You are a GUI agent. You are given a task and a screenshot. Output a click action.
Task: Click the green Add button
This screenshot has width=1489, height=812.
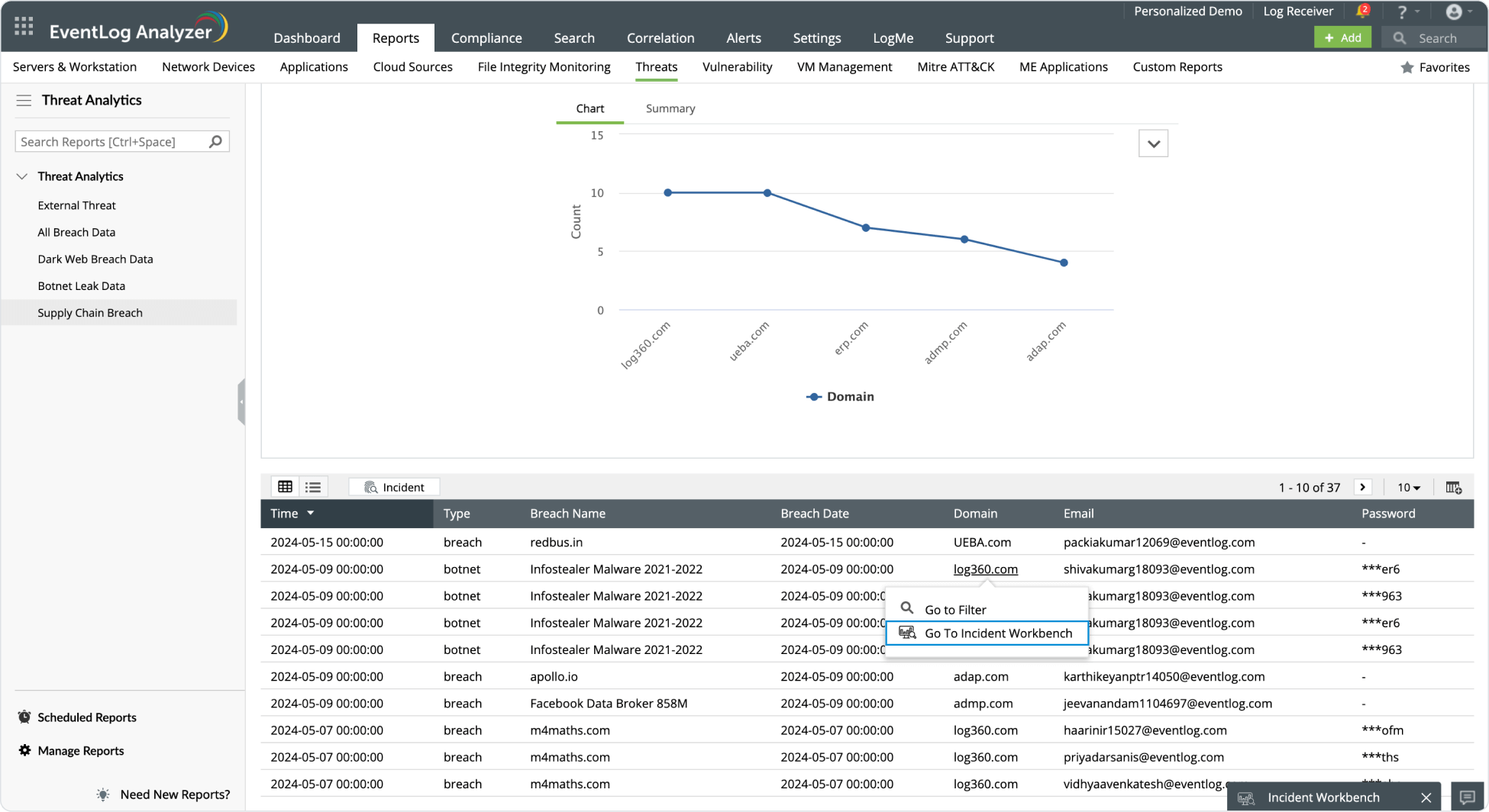coord(1342,38)
